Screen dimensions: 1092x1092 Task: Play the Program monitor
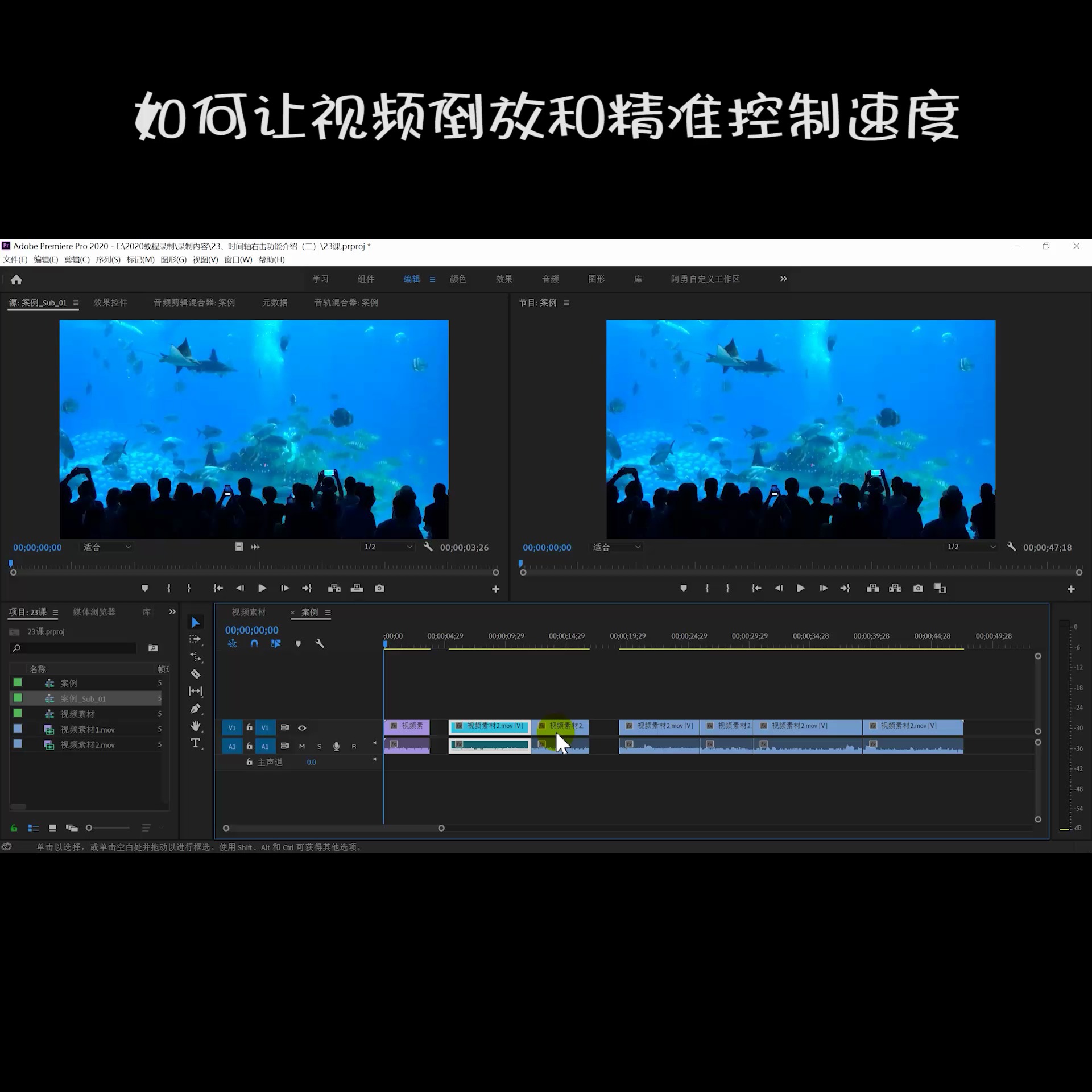(800, 588)
